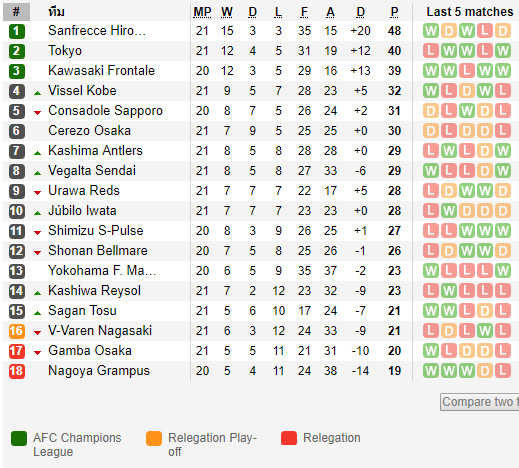Click the green up arrow beside Vissel Kobe

pyautogui.click(x=38, y=93)
